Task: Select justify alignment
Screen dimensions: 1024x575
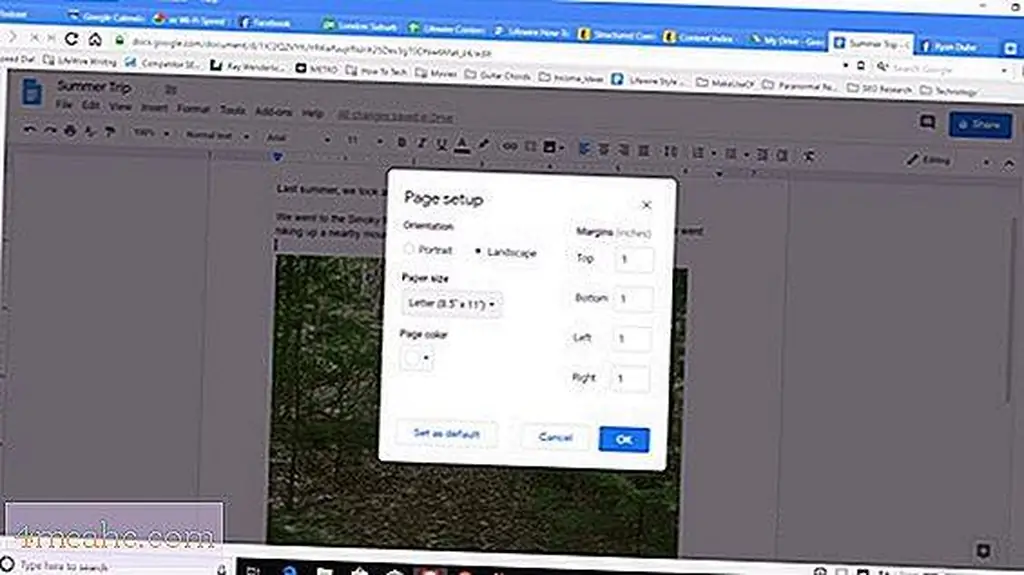Action: tap(644, 151)
